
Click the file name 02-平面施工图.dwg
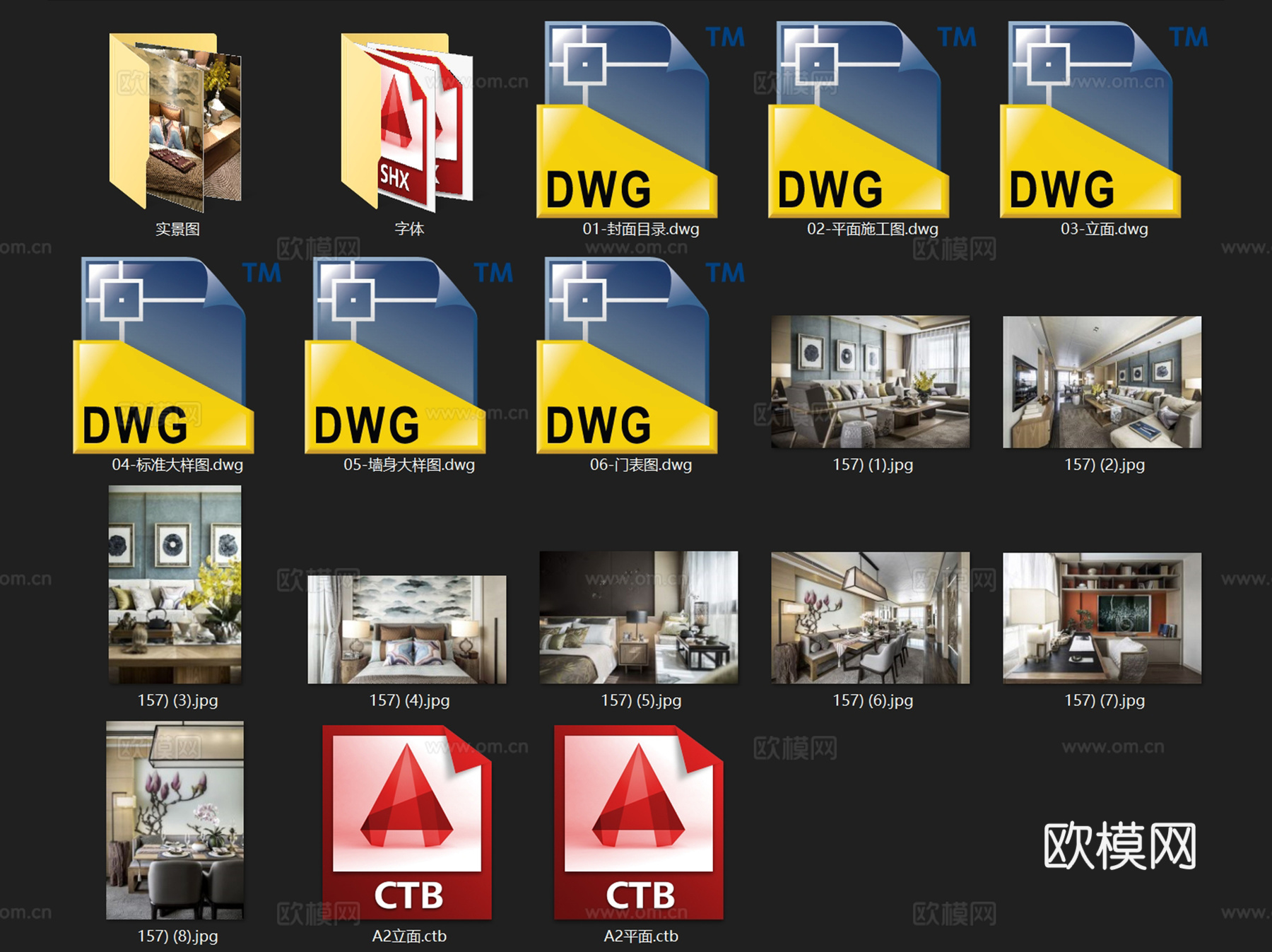tap(873, 229)
